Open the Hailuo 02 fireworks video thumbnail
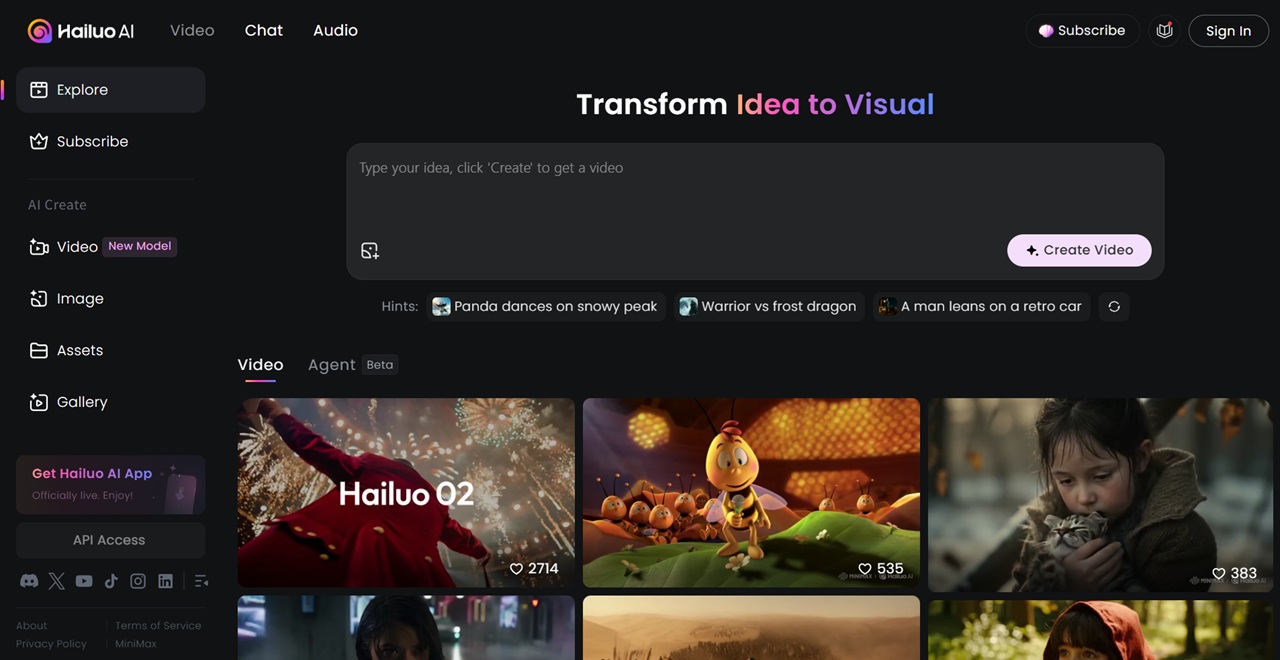Viewport: 1280px width, 660px height. (x=406, y=493)
